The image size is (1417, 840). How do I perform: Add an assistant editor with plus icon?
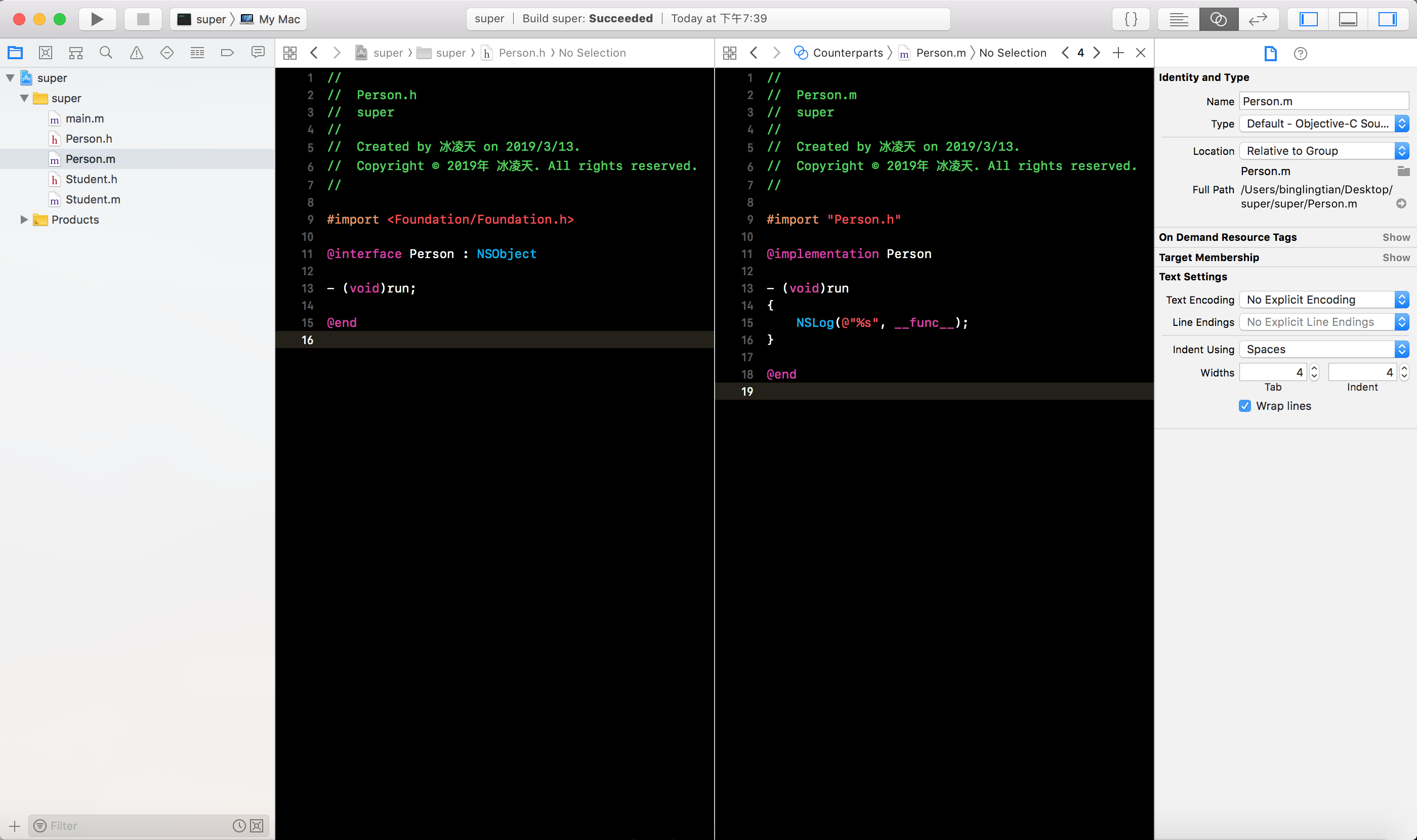click(1118, 53)
